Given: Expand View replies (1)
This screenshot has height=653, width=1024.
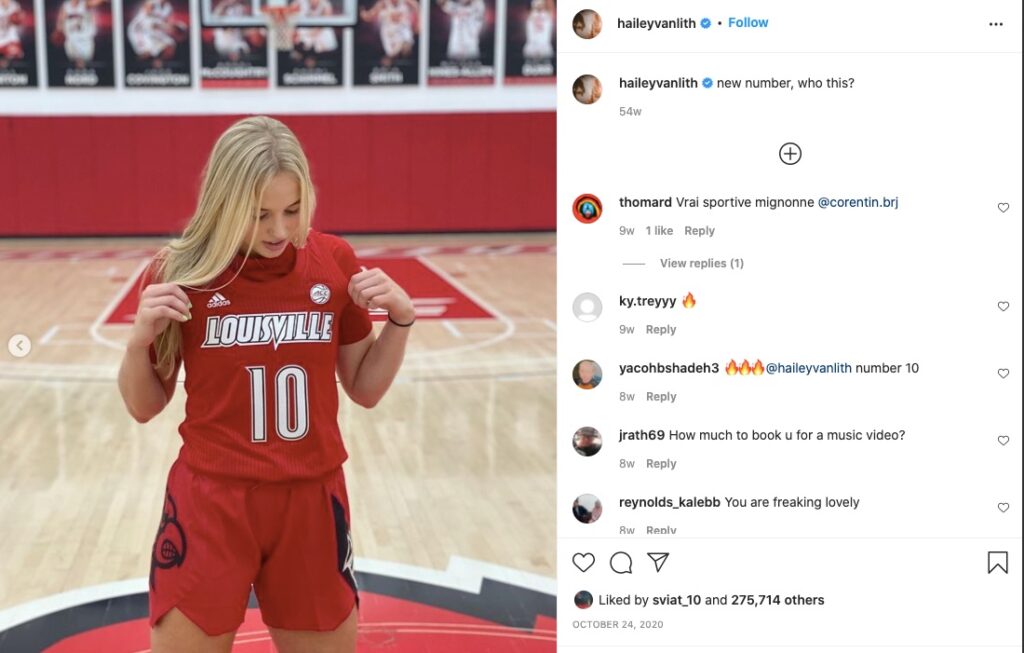Looking at the screenshot, I should click(x=701, y=263).
